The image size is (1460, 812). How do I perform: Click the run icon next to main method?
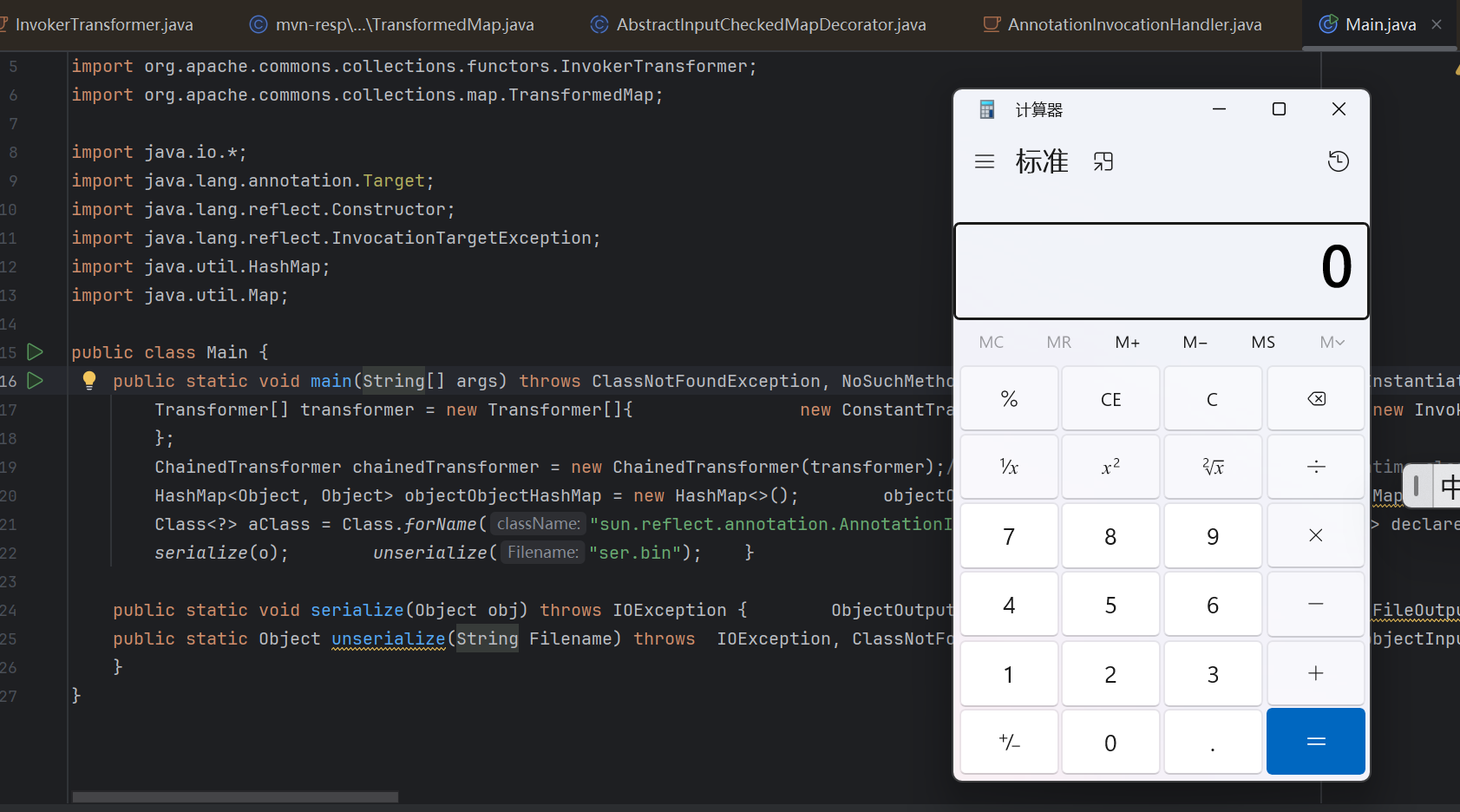pos(35,381)
